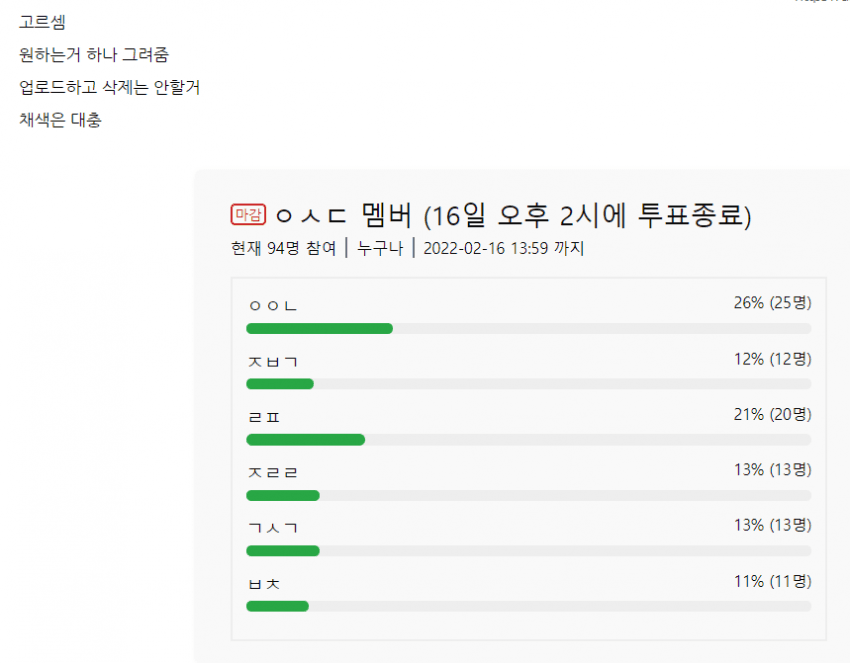Click the red 마감 badge icon
850x663 pixels.
[x=248, y=215]
